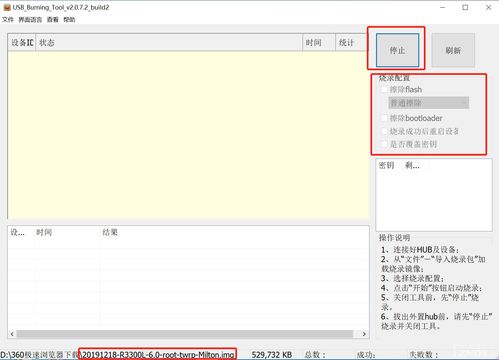Image resolution: width=499 pixels, height=360 pixels.
Task: Click the horizontal scrollbar left arrow
Action: point(12,334)
